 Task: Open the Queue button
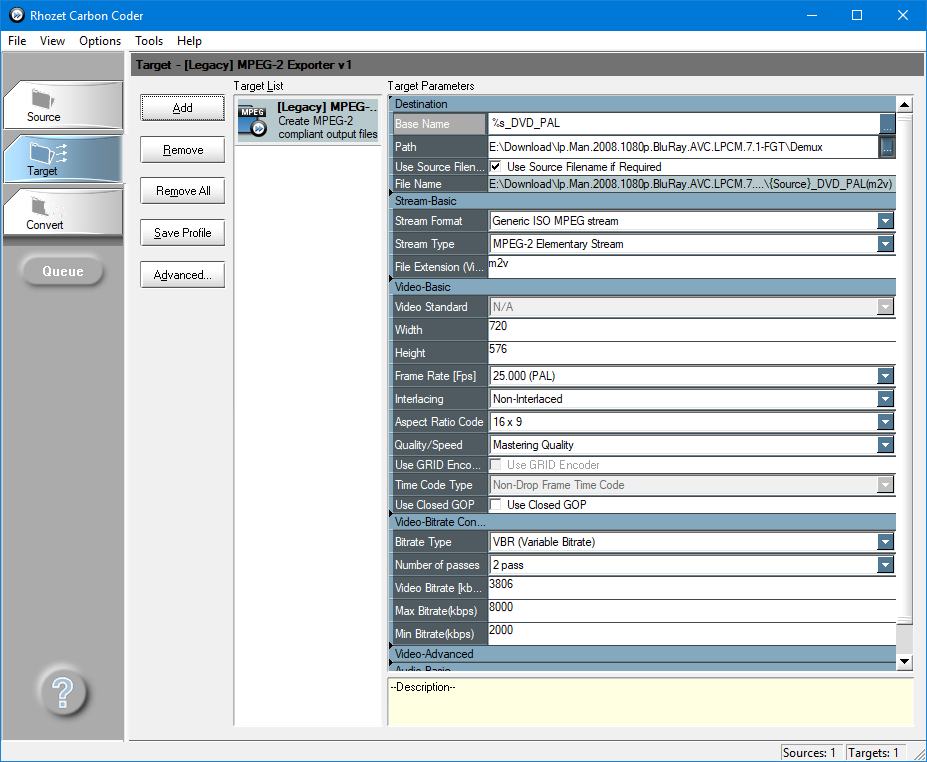63,271
